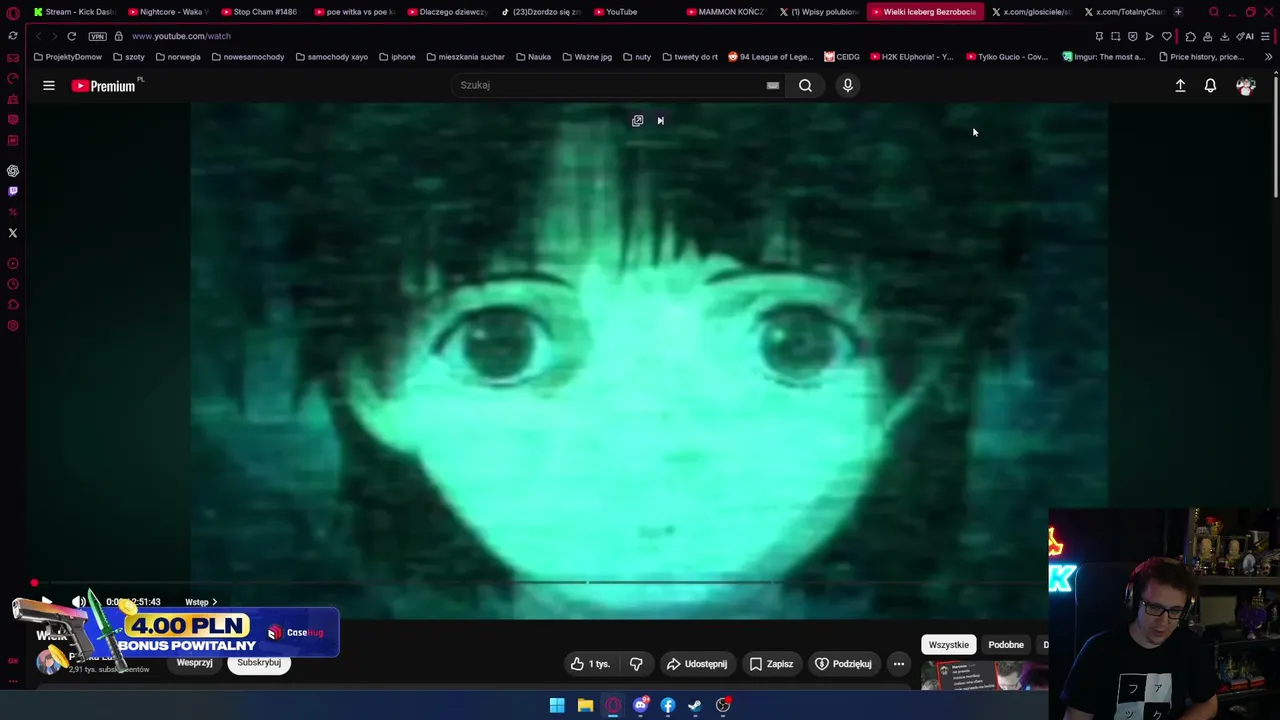
Task: Open a new browser tab
Action: tap(1178, 12)
